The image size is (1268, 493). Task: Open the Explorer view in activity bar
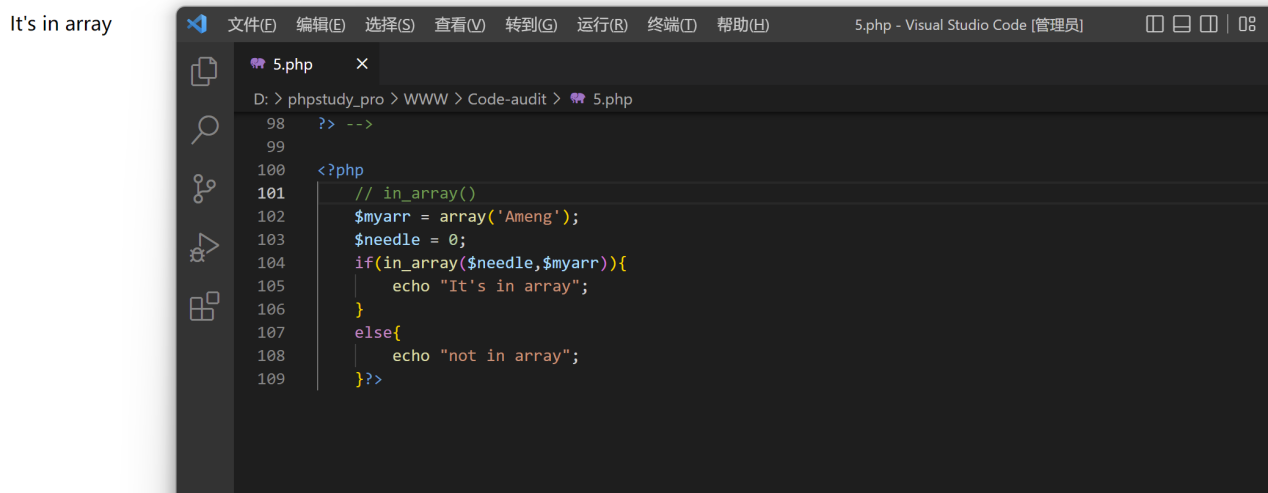click(x=205, y=71)
